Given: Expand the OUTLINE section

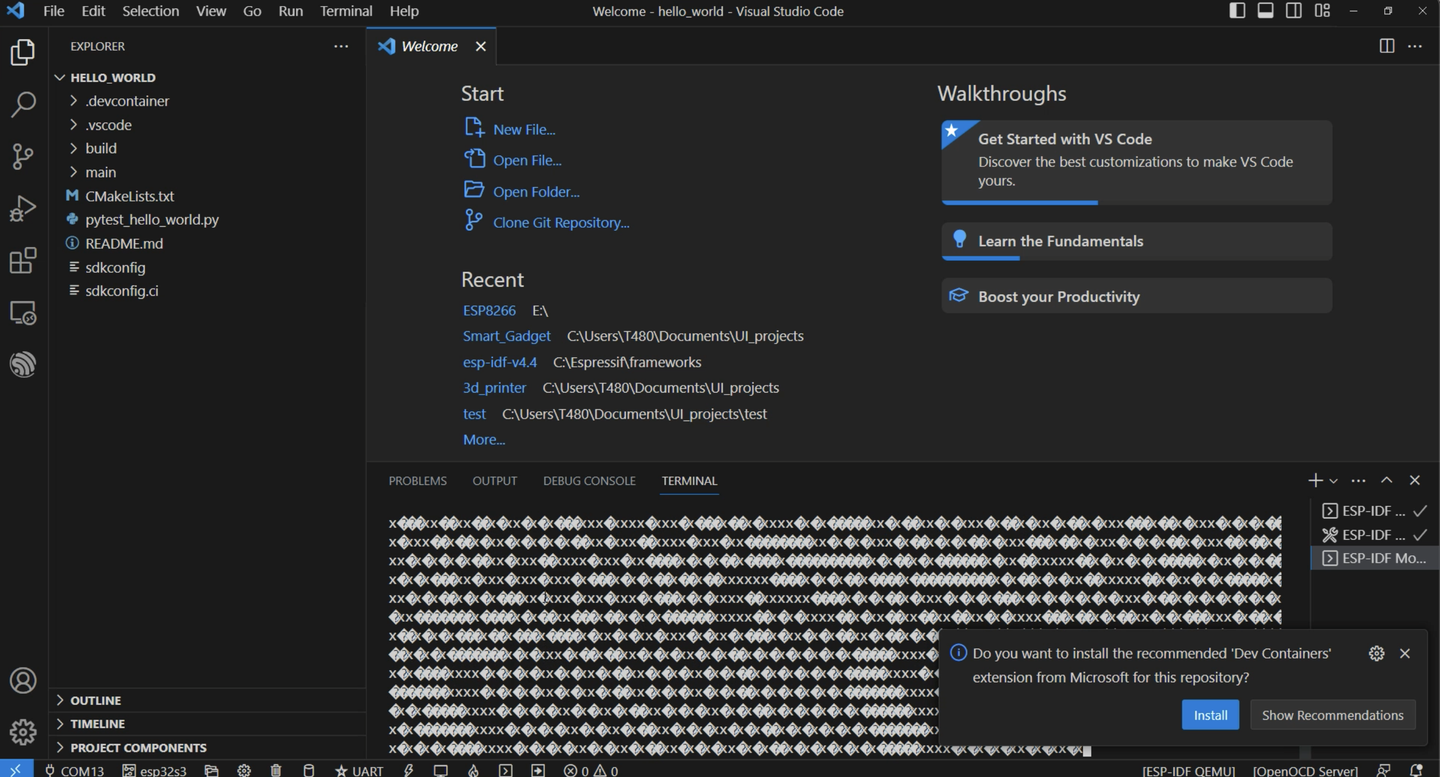Looking at the screenshot, I should click(x=96, y=700).
